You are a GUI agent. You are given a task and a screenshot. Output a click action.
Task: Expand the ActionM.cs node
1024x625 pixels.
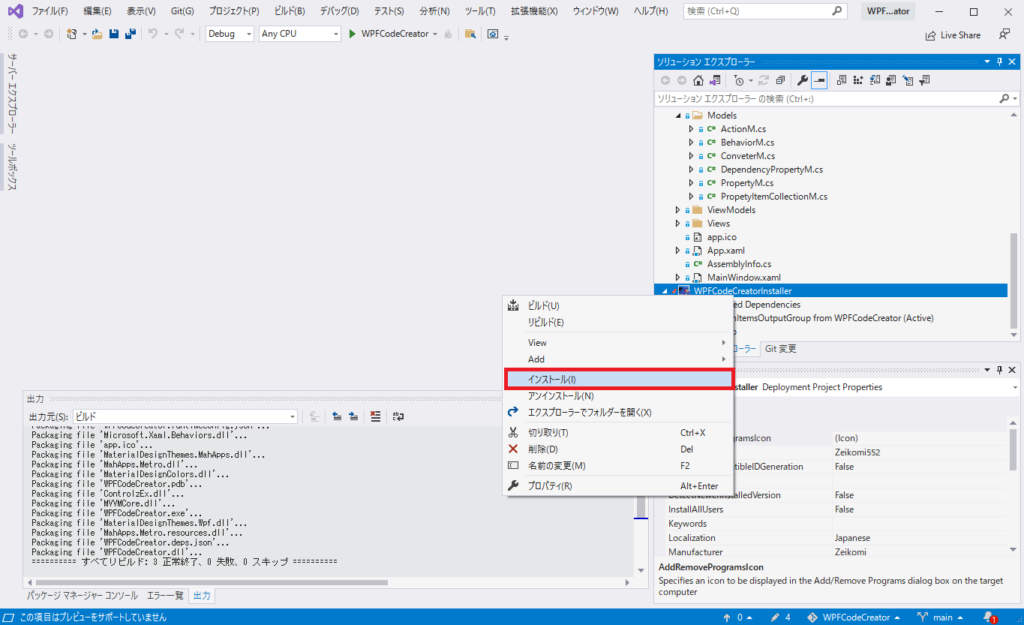pos(691,129)
